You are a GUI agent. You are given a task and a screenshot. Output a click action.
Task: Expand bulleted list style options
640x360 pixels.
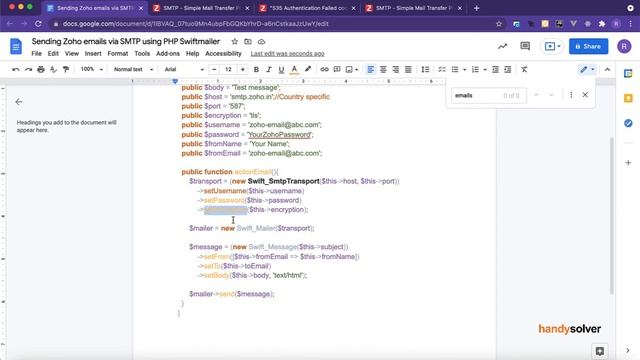464,70
